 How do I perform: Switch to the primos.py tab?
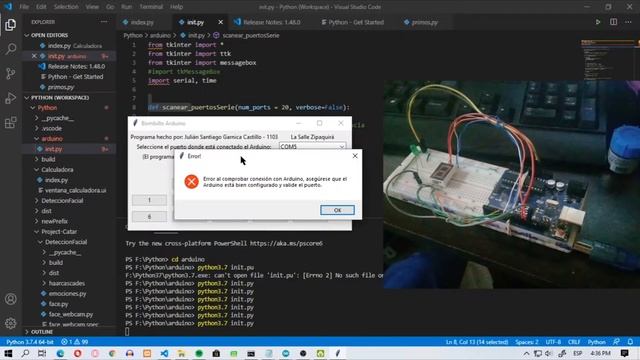(x=424, y=22)
